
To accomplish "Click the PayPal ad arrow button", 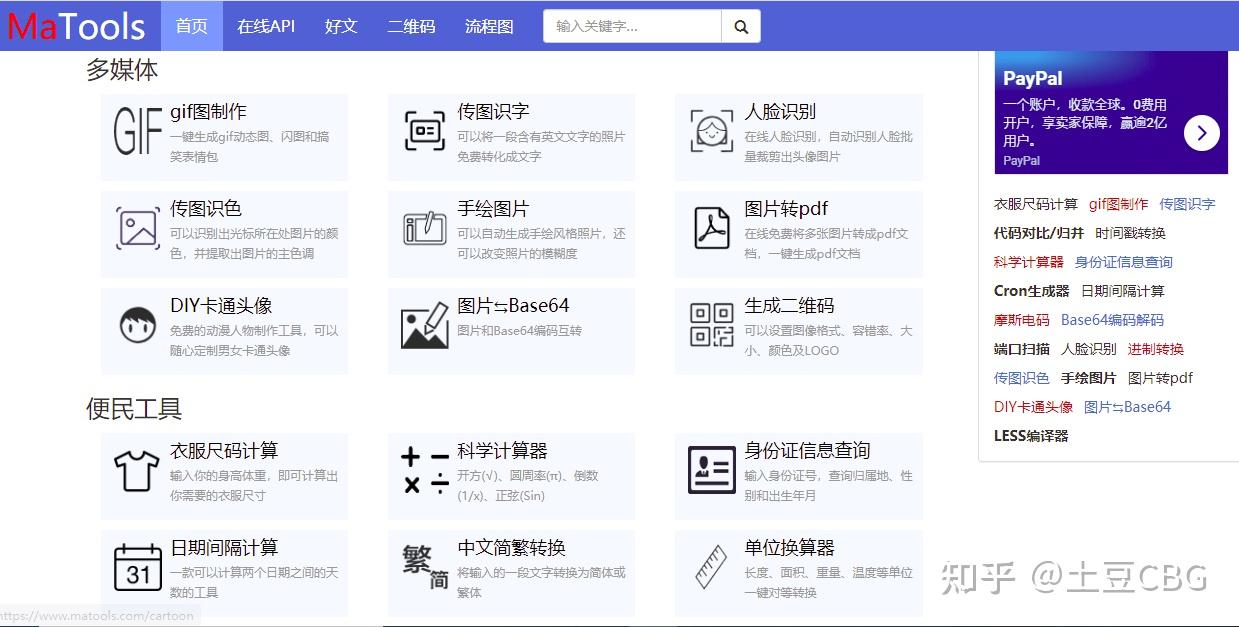I will [x=1202, y=132].
